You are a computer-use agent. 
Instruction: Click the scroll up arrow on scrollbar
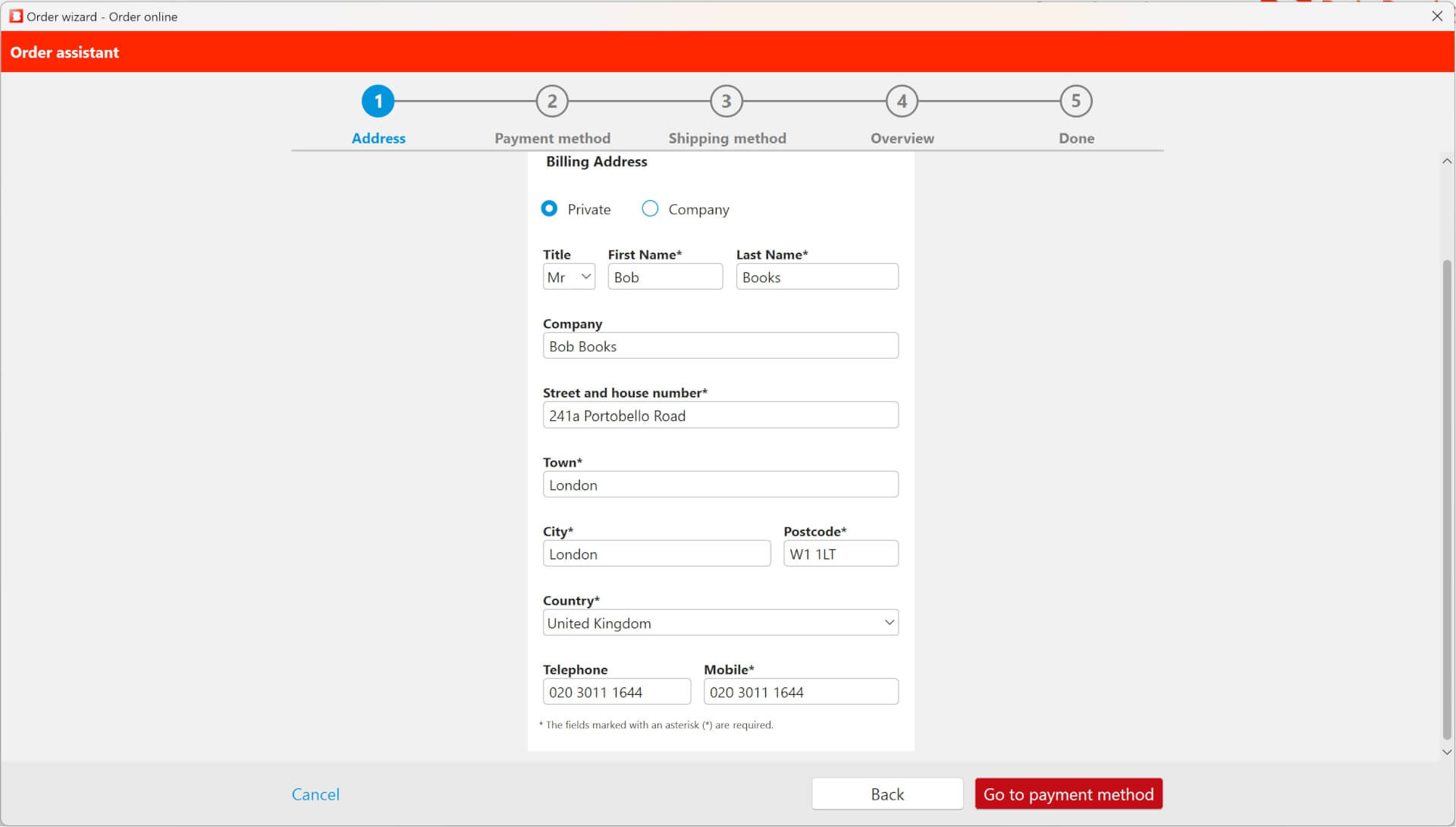point(1447,161)
